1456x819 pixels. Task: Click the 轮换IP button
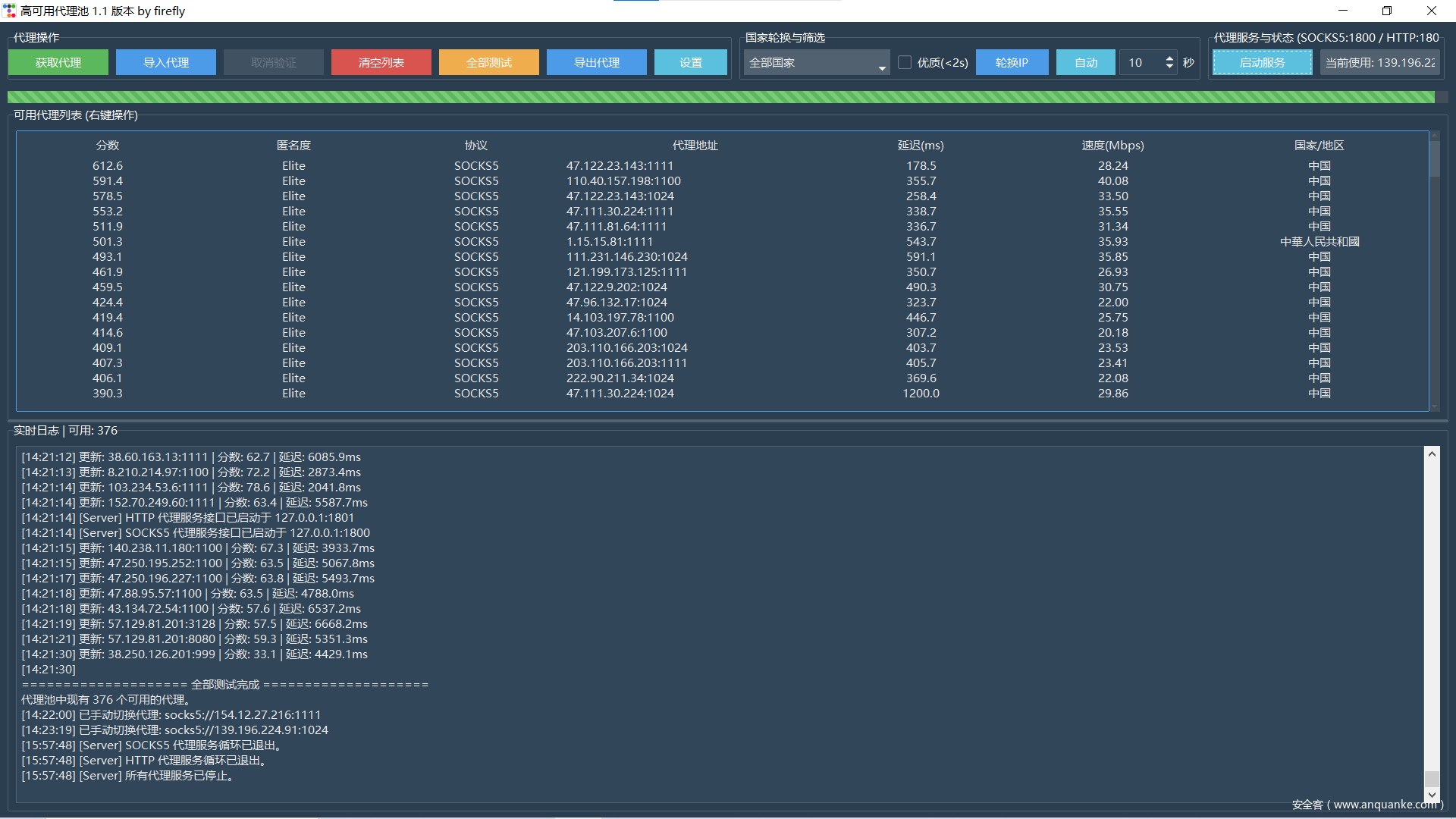(x=1012, y=63)
